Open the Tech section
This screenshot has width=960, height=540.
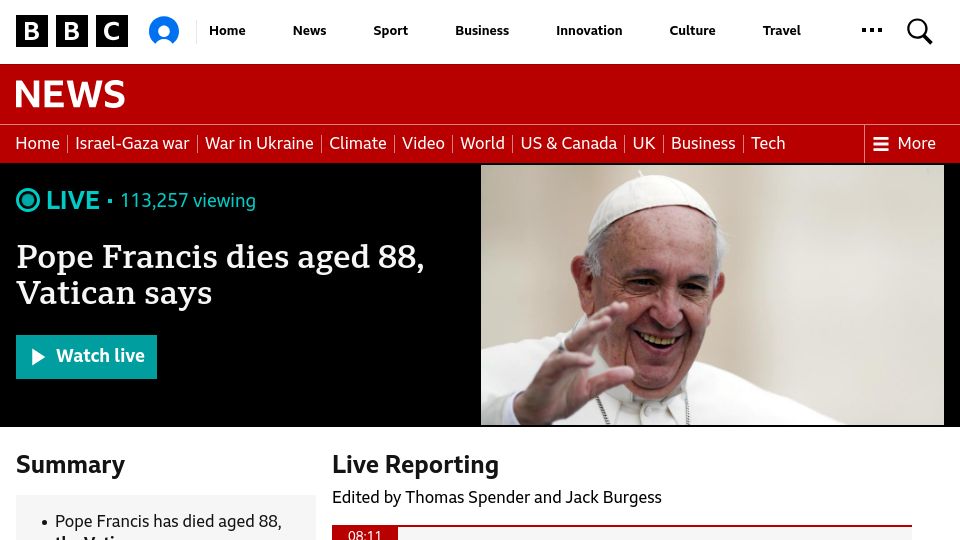768,143
